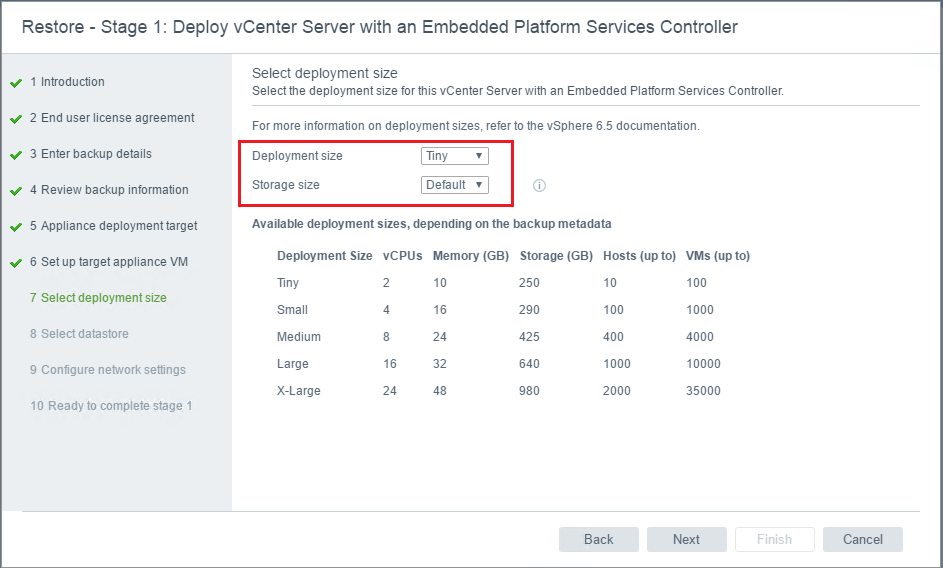This screenshot has width=943, height=568.
Task: Cancel the restore wizard
Action: coord(862,540)
